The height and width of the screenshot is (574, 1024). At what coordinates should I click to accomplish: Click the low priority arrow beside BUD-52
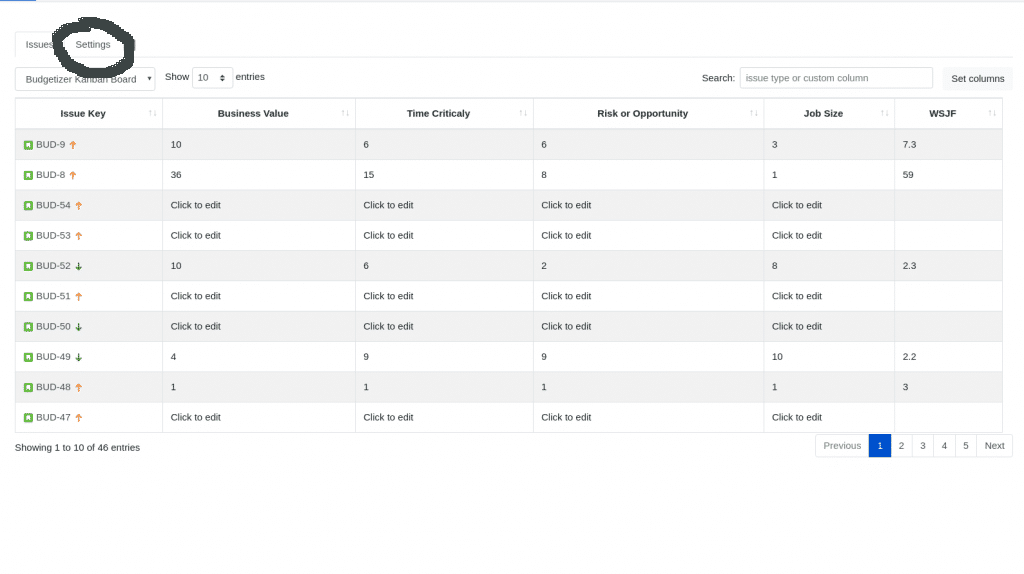pos(78,266)
